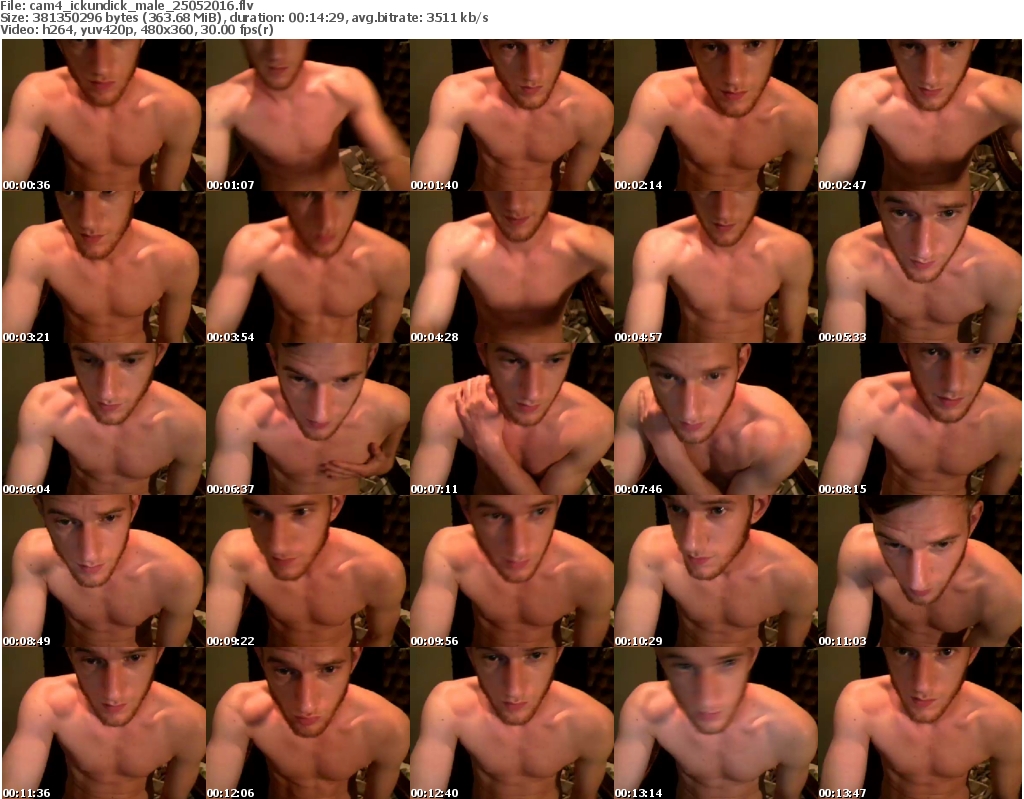
Task: Click the 'File:' name line in the header
Action: tap(127, 6)
